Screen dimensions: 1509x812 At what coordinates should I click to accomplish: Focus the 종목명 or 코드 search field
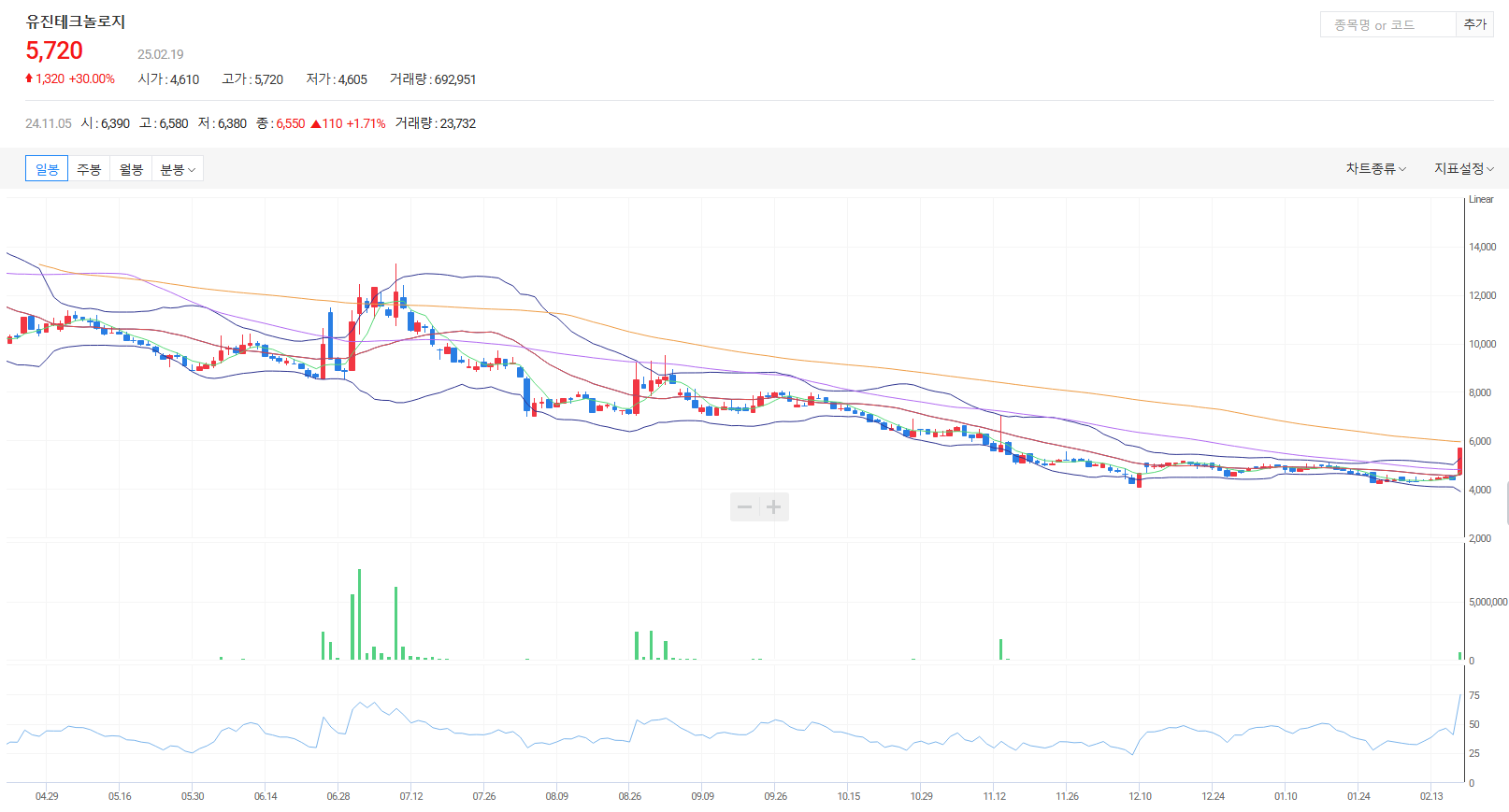point(1388,25)
